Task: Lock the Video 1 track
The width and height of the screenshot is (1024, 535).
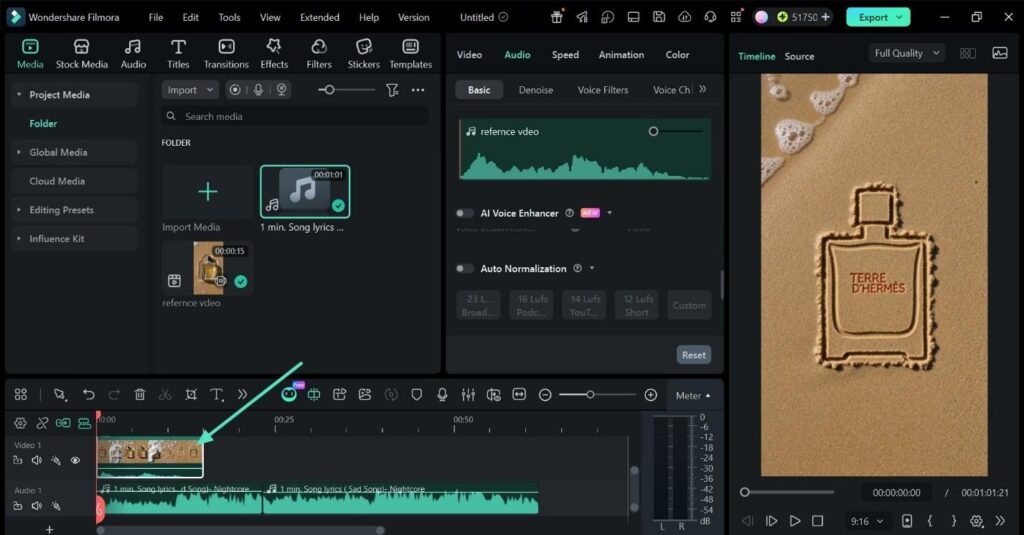Action: coord(18,461)
